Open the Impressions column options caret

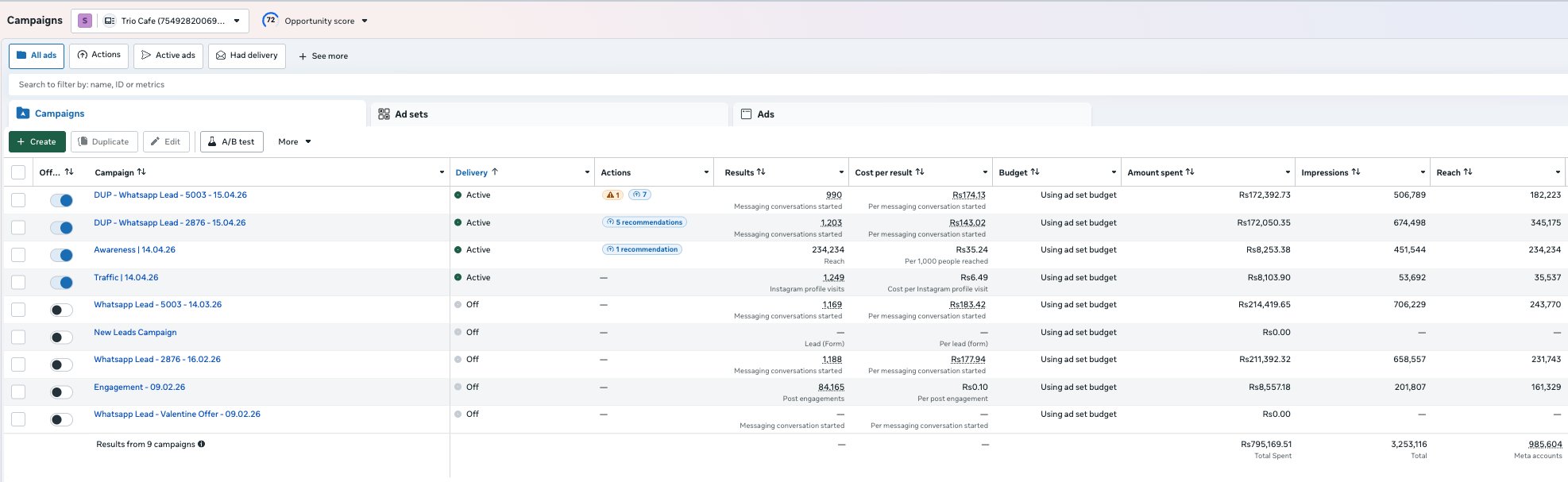click(1423, 172)
